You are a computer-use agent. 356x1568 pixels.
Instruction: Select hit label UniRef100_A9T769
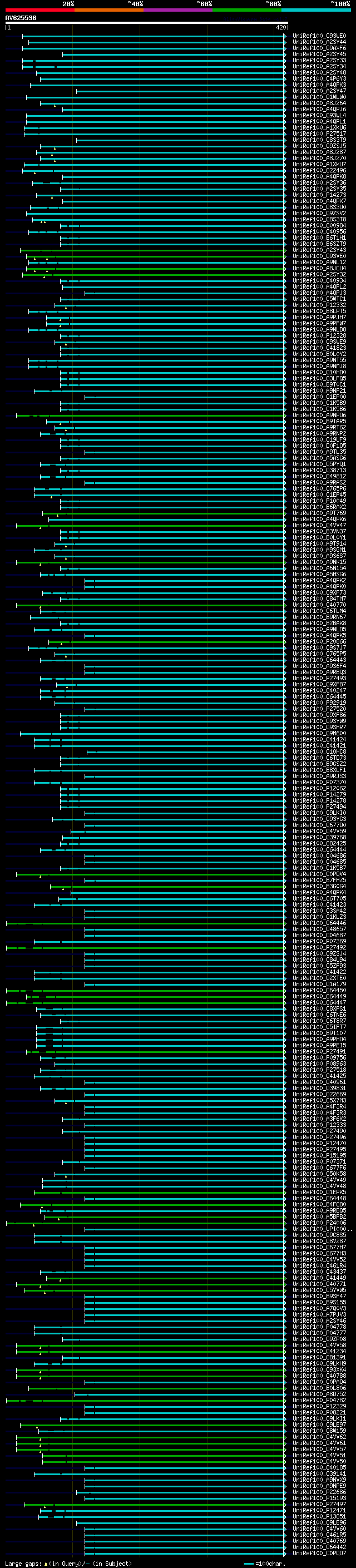(319, 513)
